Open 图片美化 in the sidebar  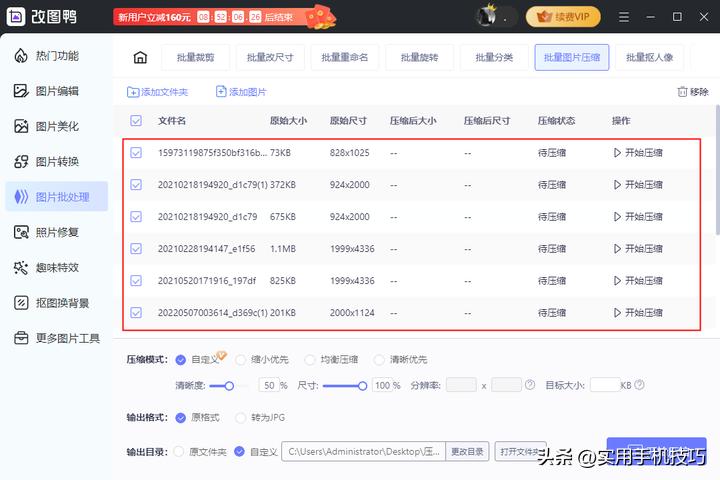coord(57,126)
